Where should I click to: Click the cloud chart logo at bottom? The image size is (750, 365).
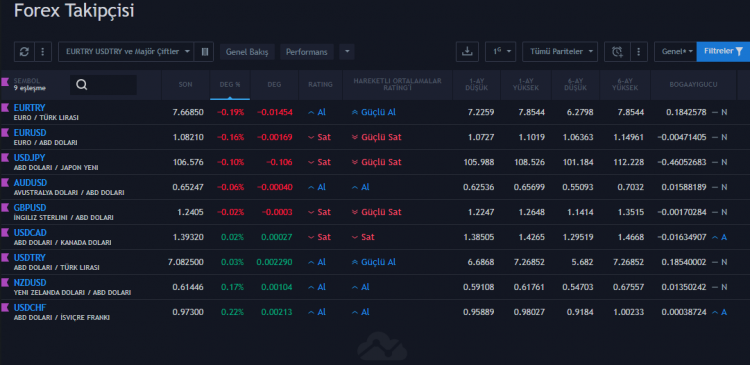382,347
